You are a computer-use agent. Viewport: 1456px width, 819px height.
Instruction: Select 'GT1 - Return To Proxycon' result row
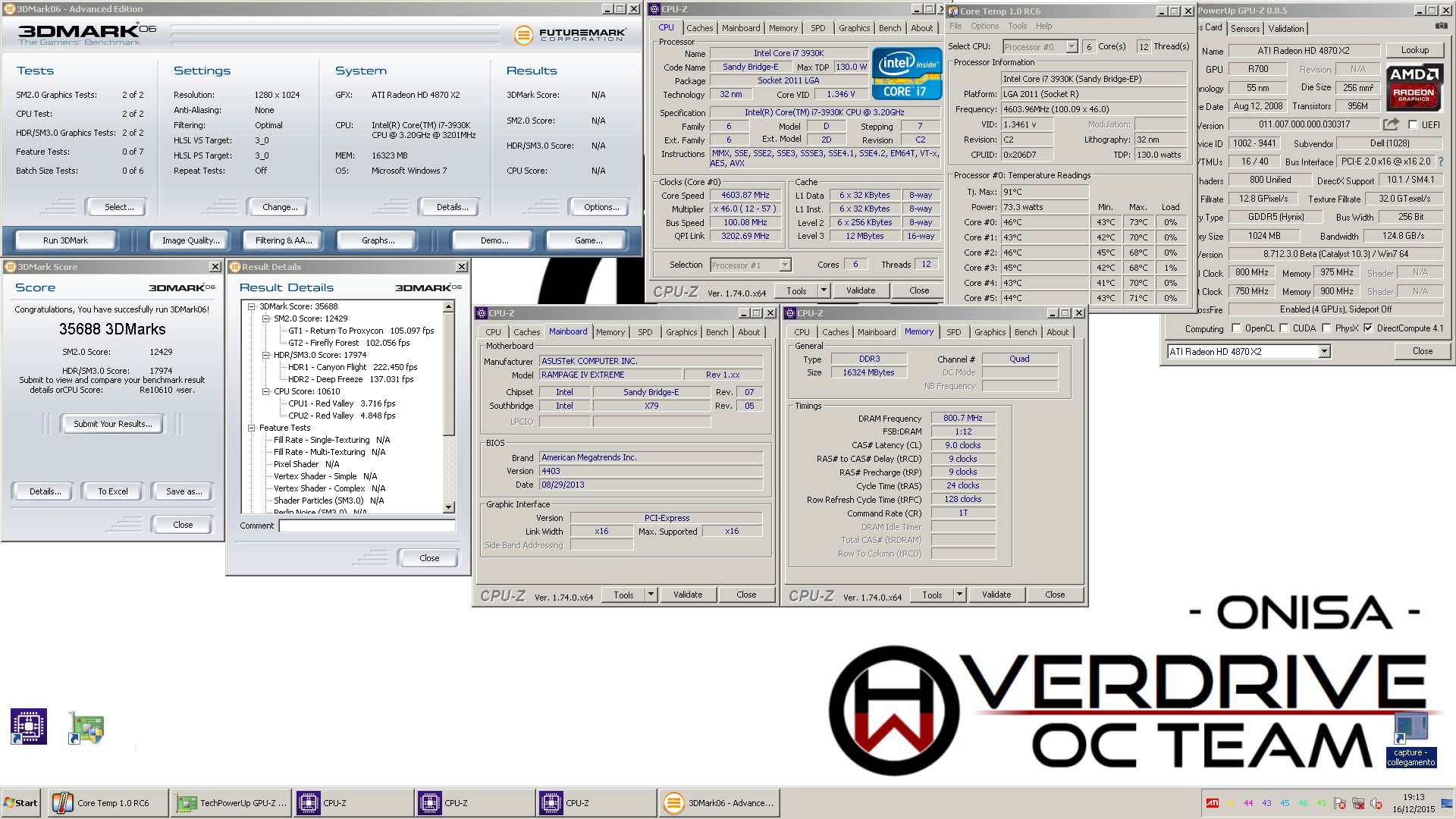point(361,331)
